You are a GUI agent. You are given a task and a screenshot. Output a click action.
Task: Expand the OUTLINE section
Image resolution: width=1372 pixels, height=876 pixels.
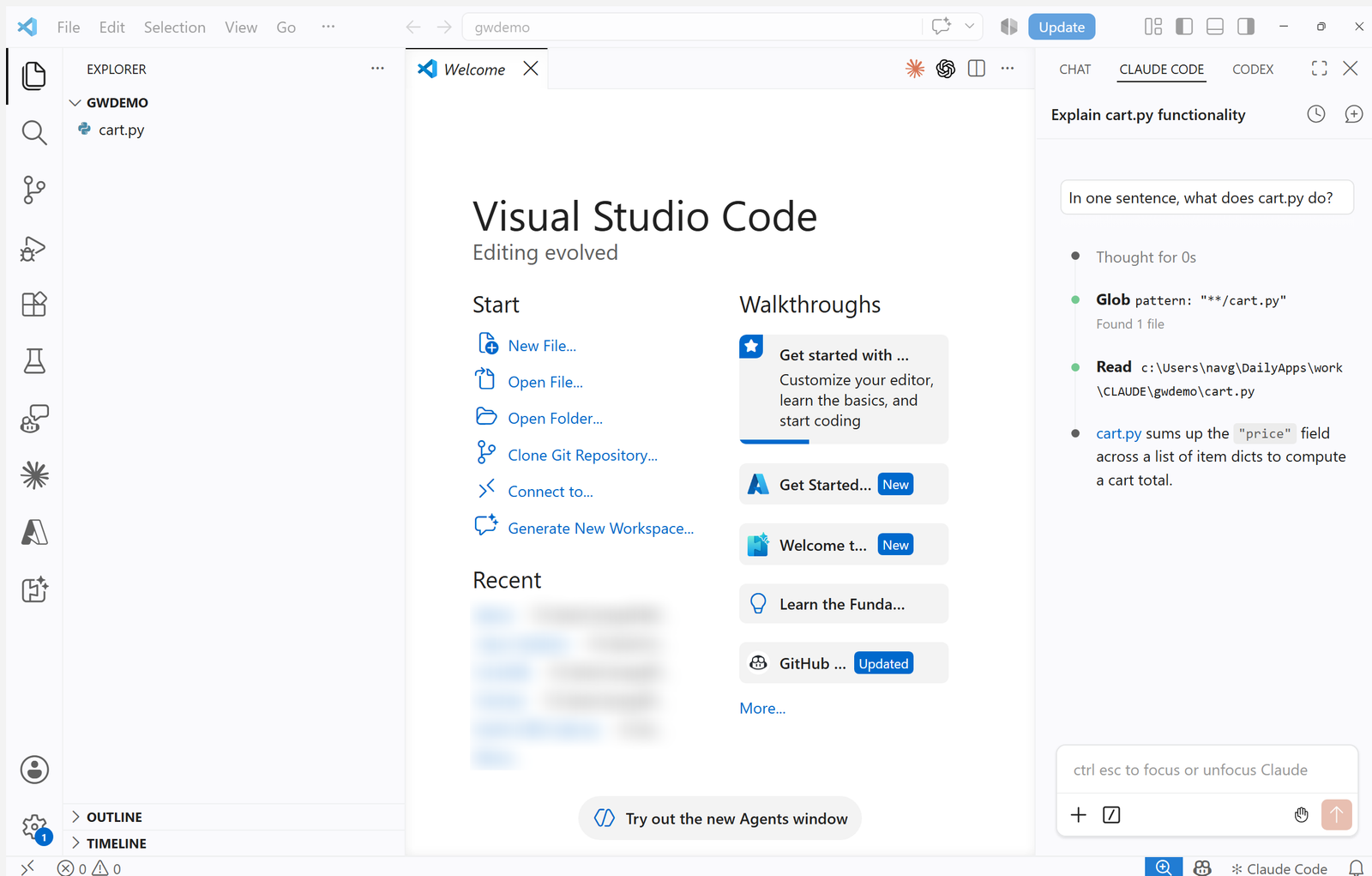235,817
